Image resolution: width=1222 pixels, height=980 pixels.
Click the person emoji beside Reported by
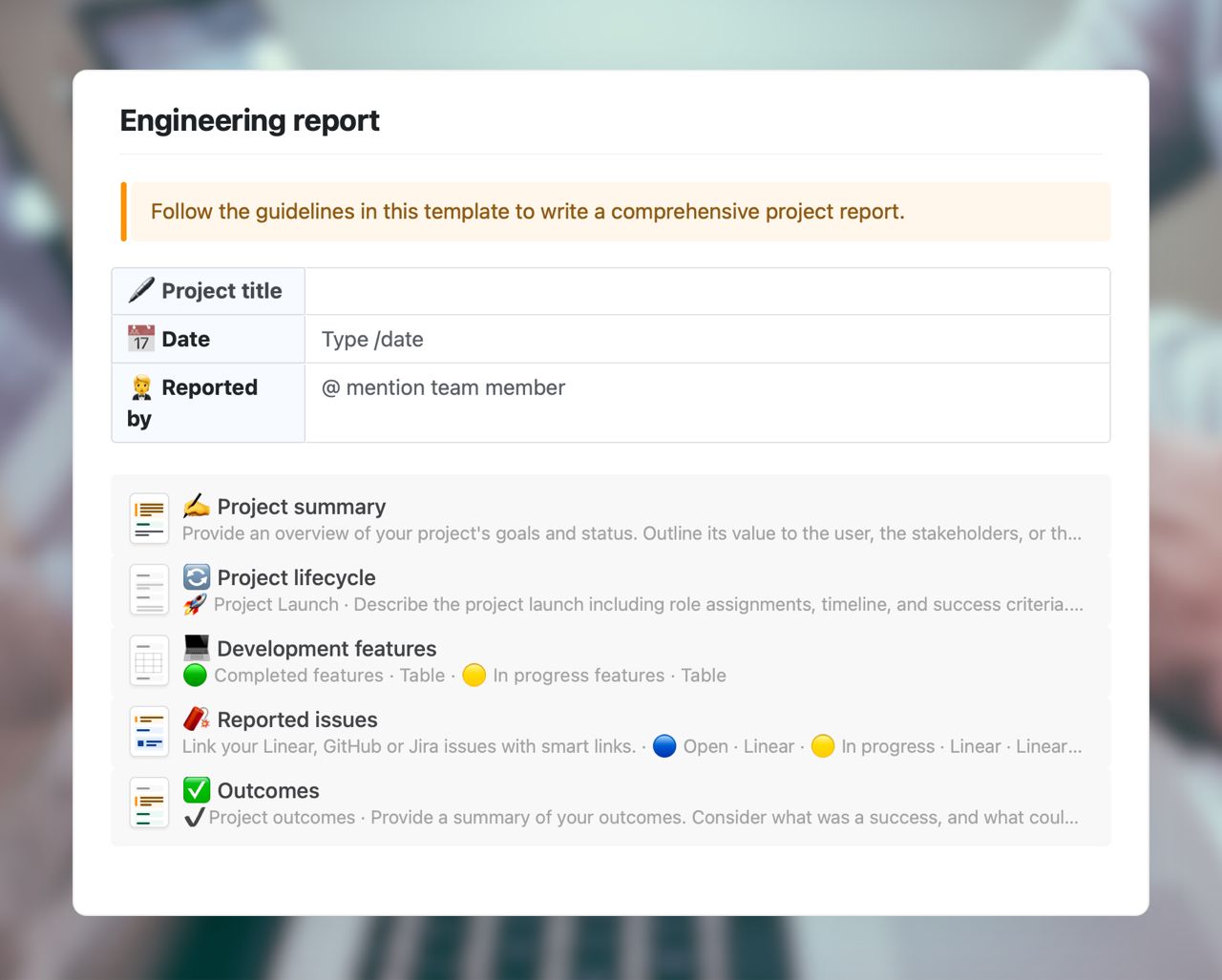point(139,386)
